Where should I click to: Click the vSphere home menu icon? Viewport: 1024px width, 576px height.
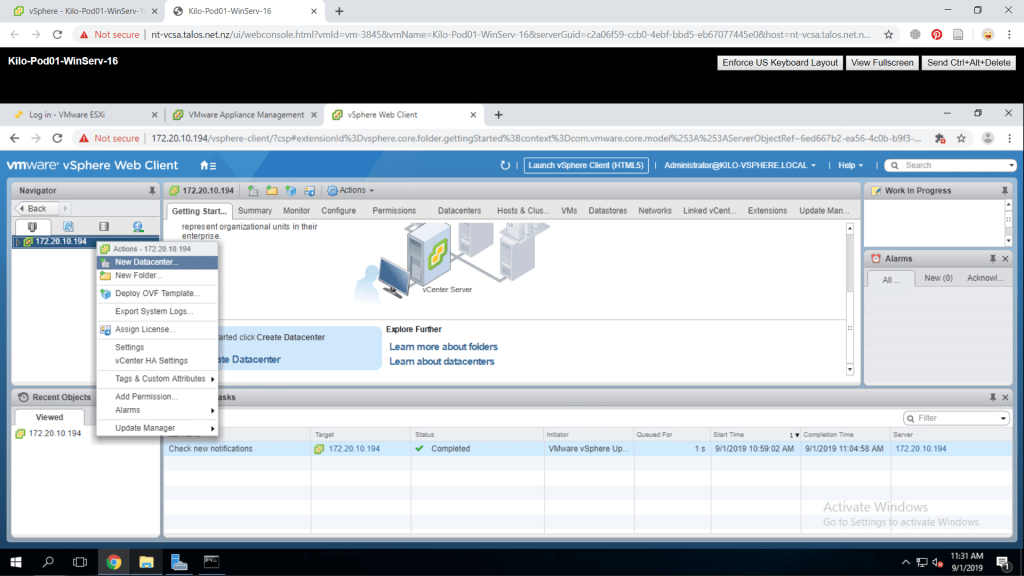point(208,165)
